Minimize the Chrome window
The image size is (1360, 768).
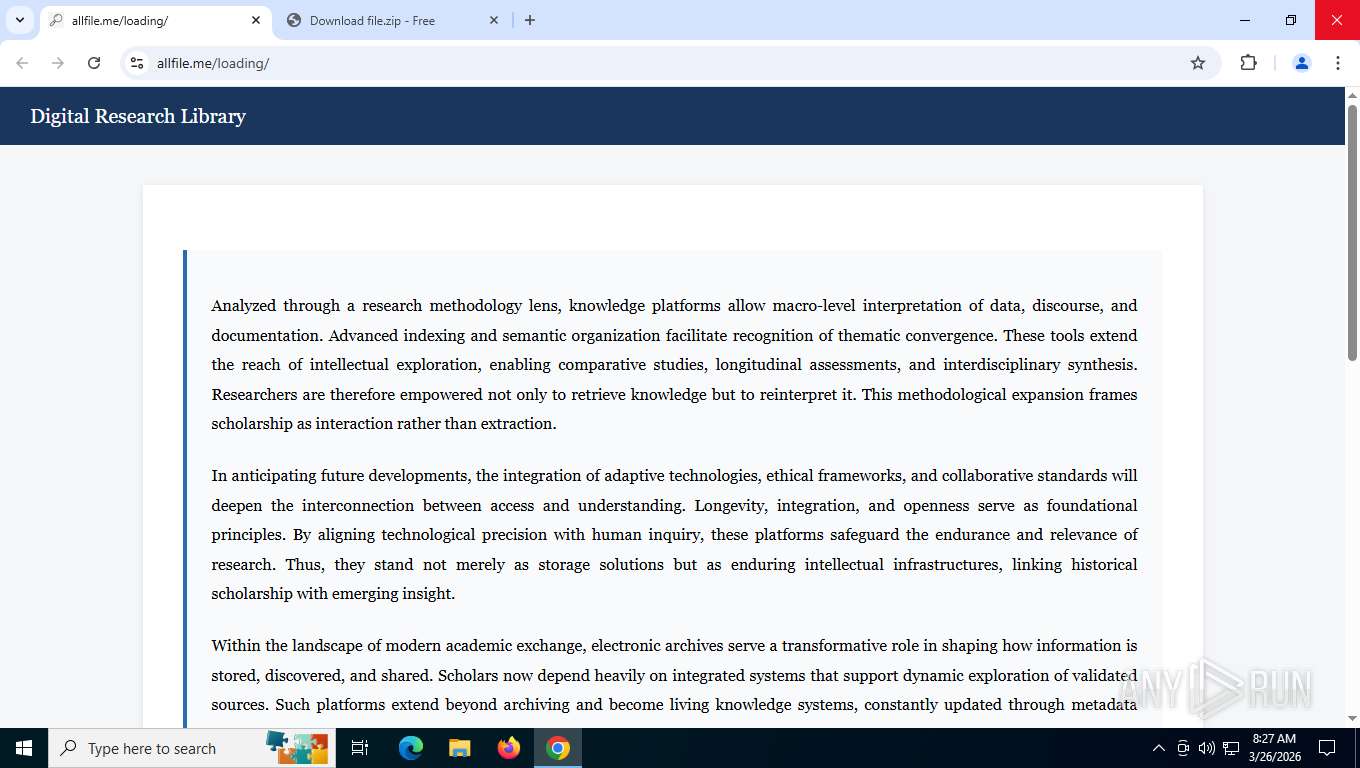pyautogui.click(x=1245, y=20)
